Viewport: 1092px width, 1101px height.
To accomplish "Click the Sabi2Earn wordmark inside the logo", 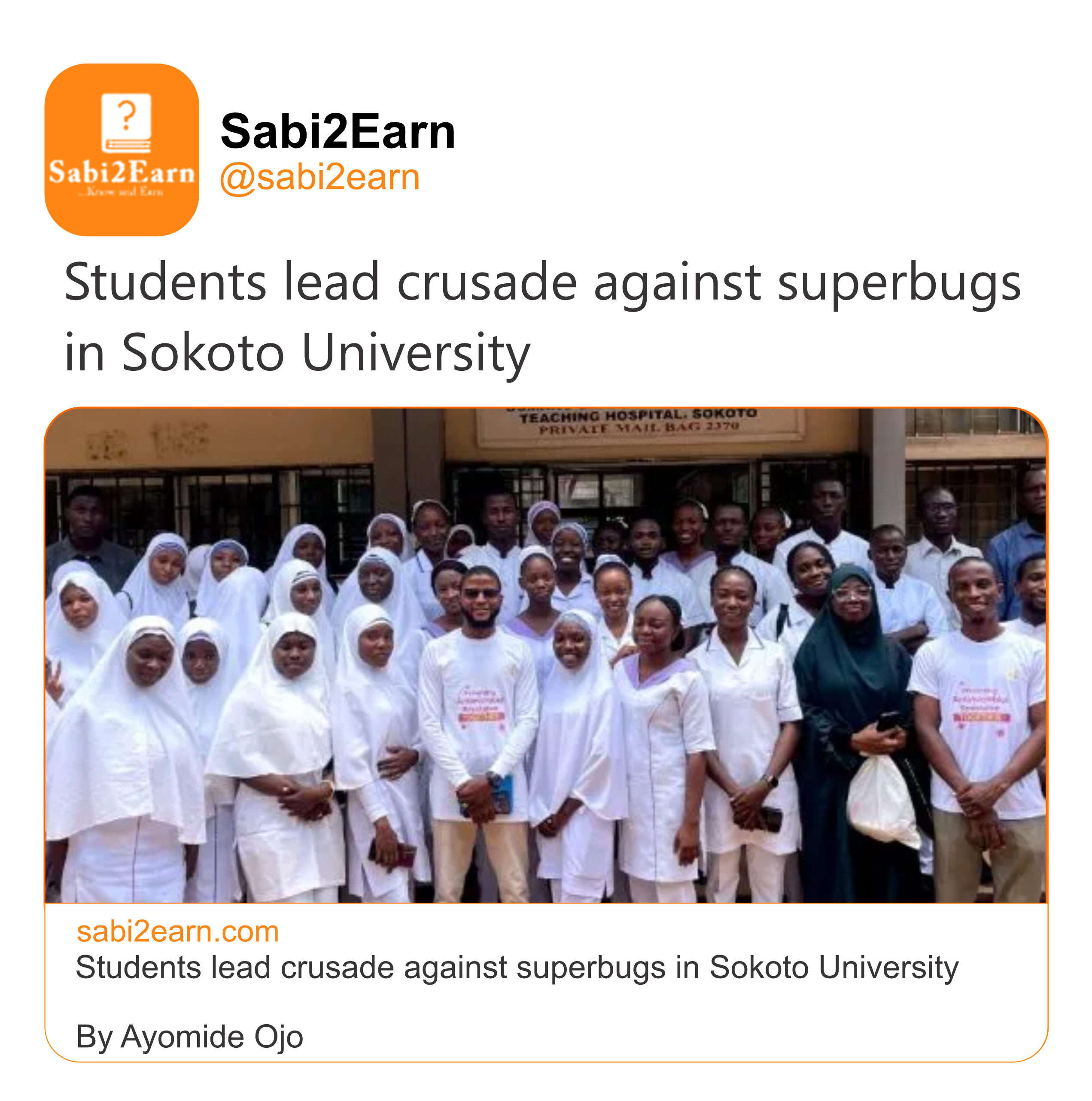I will click(x=122, y=172).
